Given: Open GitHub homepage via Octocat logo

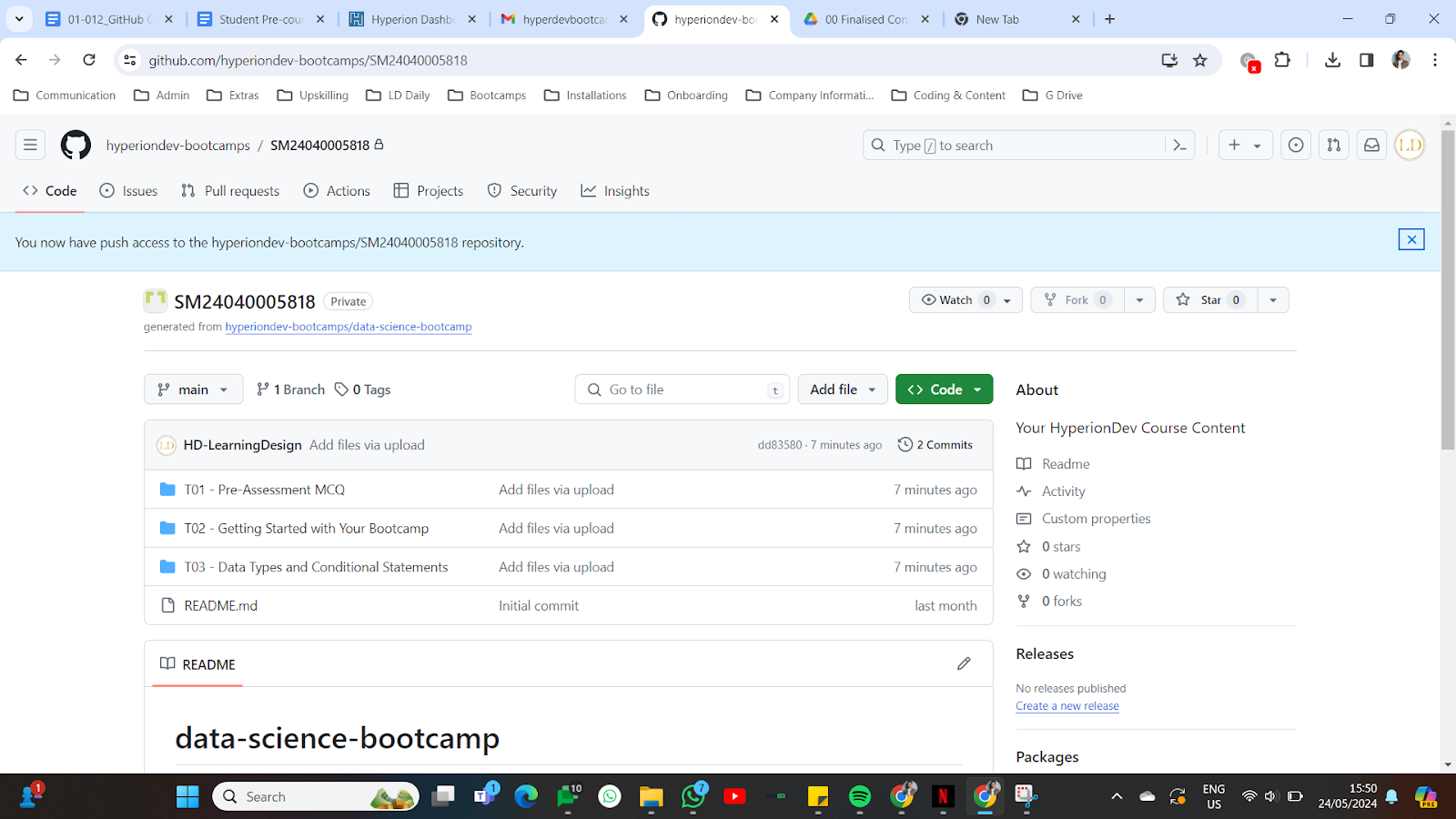Looking at the screenshot, I should [76, 146].
